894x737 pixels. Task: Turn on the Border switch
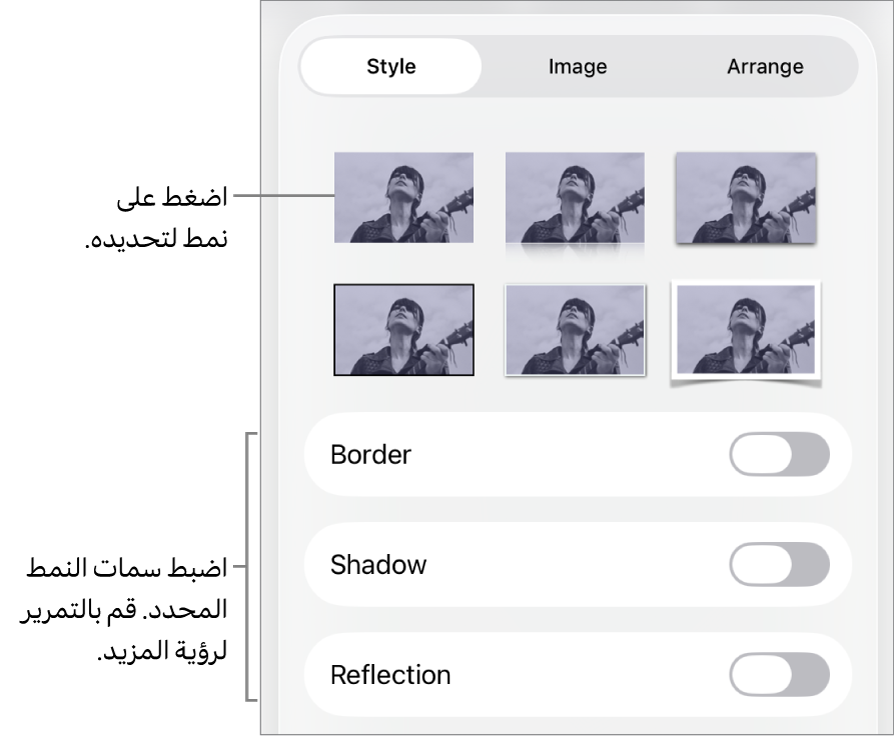click(x=779, y=455)
